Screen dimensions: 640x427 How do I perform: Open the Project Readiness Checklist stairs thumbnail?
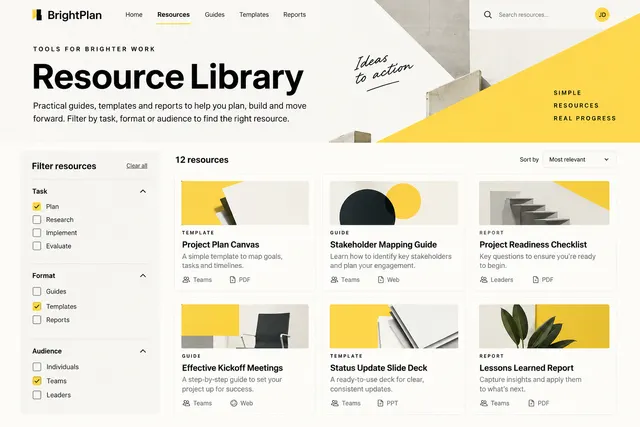click(544, 203)
